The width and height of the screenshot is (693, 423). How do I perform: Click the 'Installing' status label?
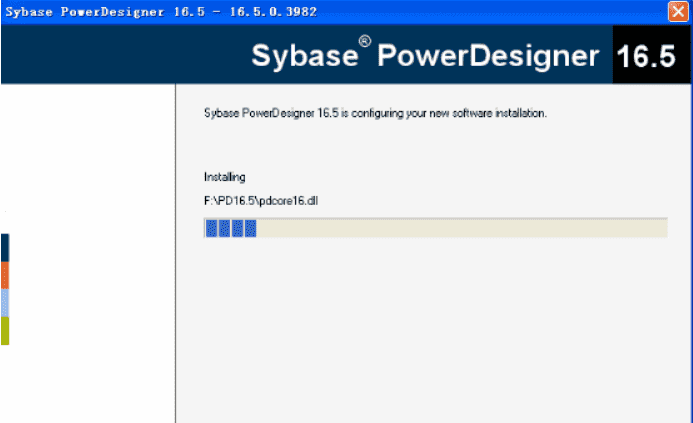point(225,177)
